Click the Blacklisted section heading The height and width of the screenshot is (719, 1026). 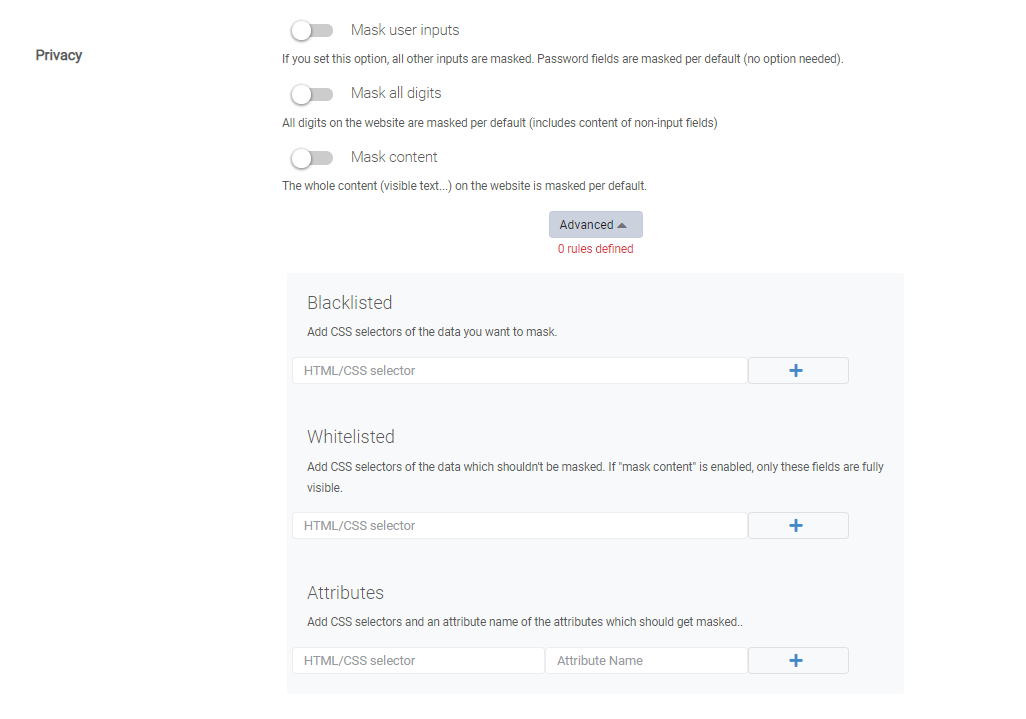tap(349, 303)
